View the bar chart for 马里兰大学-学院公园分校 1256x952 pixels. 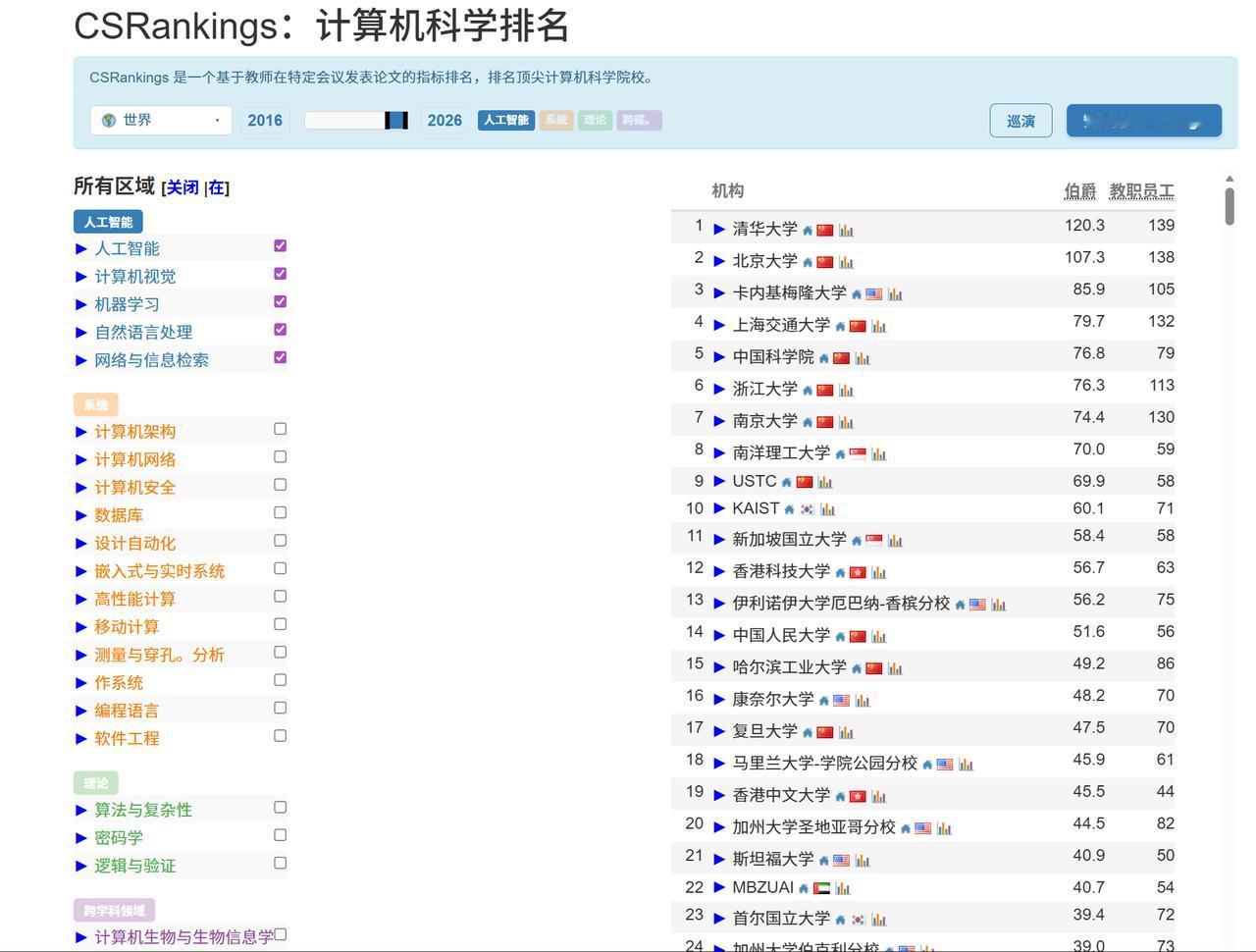[x=967, y=764]
